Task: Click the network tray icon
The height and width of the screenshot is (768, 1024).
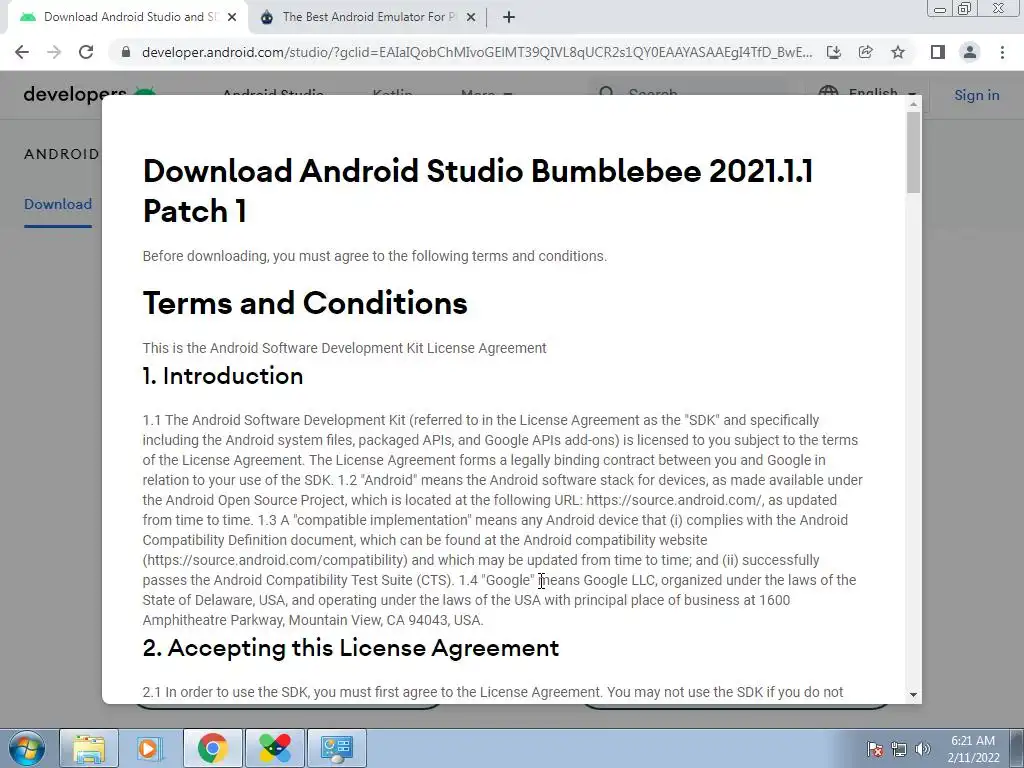Action: 899,749
